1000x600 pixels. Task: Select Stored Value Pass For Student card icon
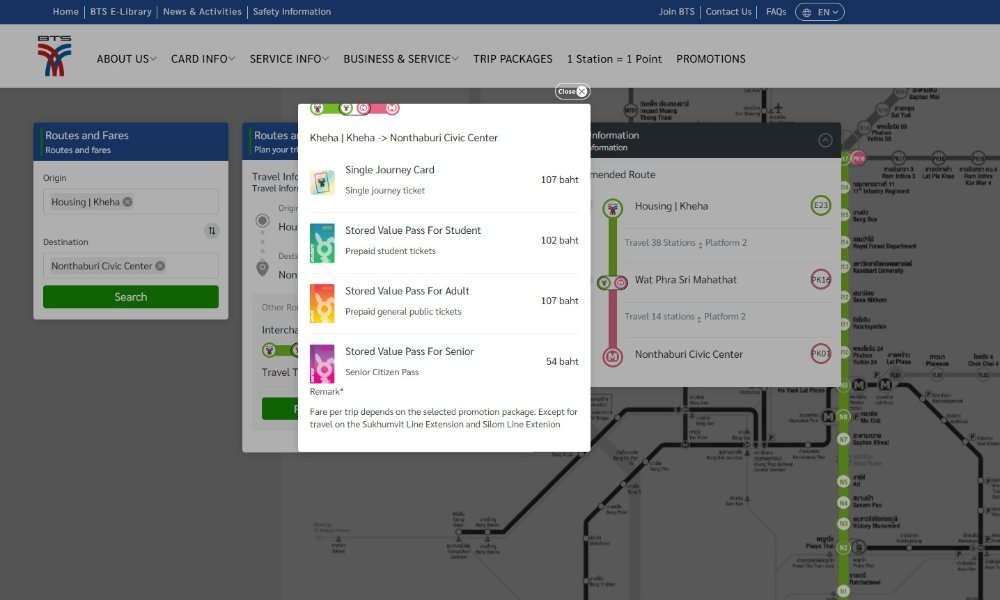pyautogui.click(x=322, y=243)
